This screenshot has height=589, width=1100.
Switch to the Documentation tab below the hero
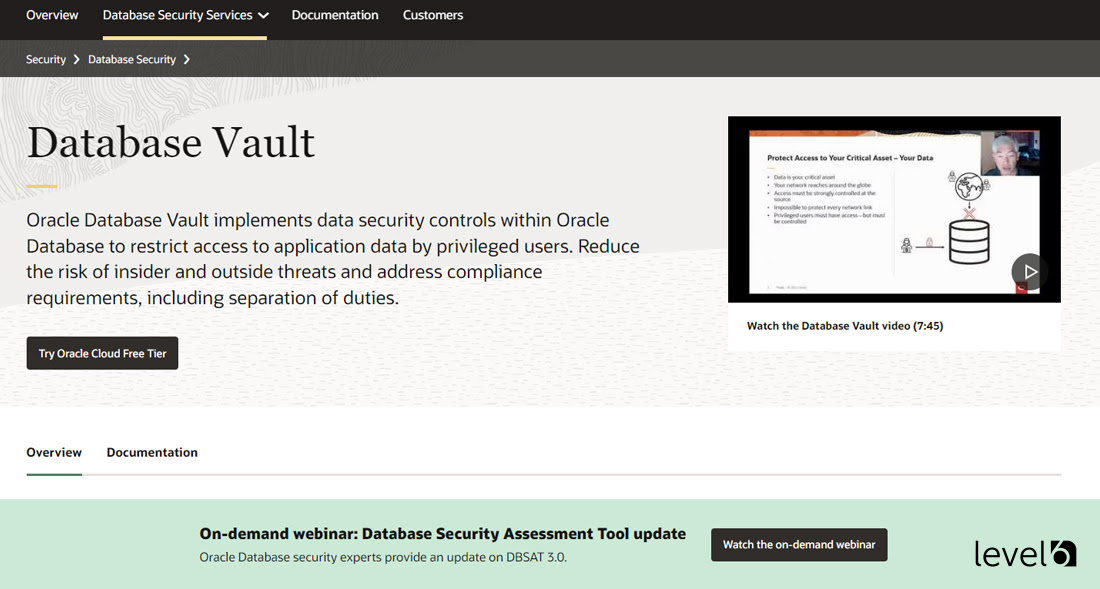tap(151, 452)
